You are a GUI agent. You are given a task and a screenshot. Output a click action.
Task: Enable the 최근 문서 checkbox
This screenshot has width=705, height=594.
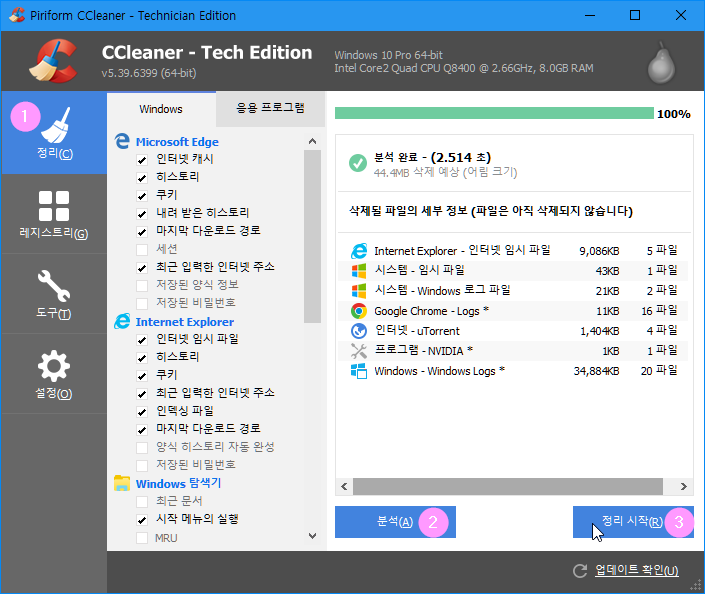coord(142,501)
